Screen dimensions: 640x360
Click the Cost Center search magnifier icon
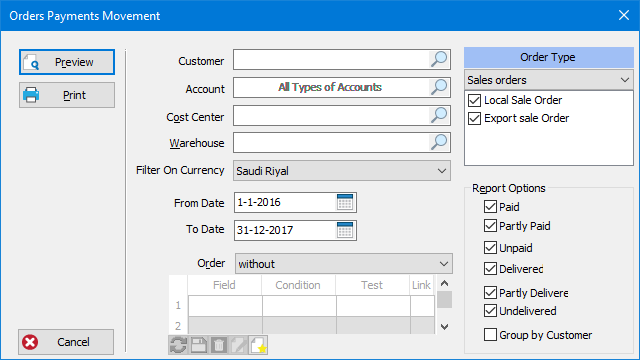point(439,116)
